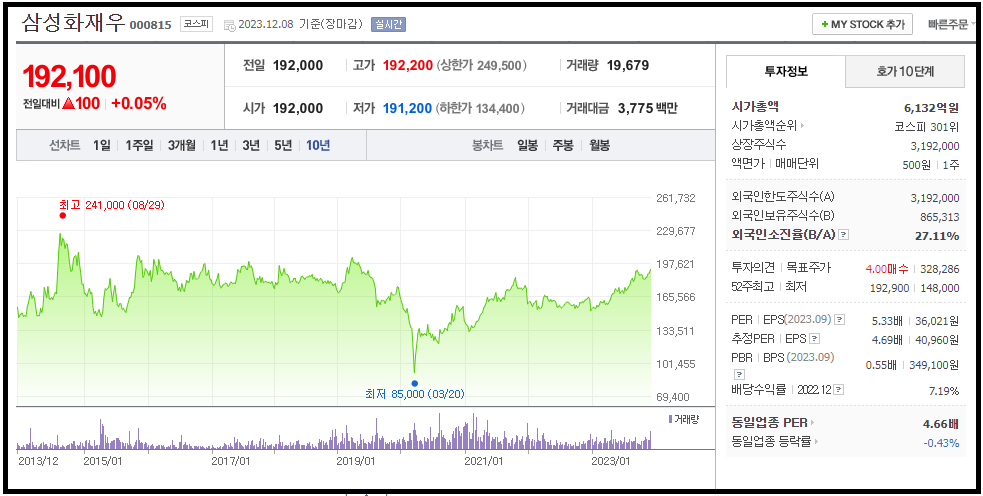Image resolution: width=983 pixels, height=496 pixels.
Task: Click the 하한가 134,400 text
Action: 481,108
